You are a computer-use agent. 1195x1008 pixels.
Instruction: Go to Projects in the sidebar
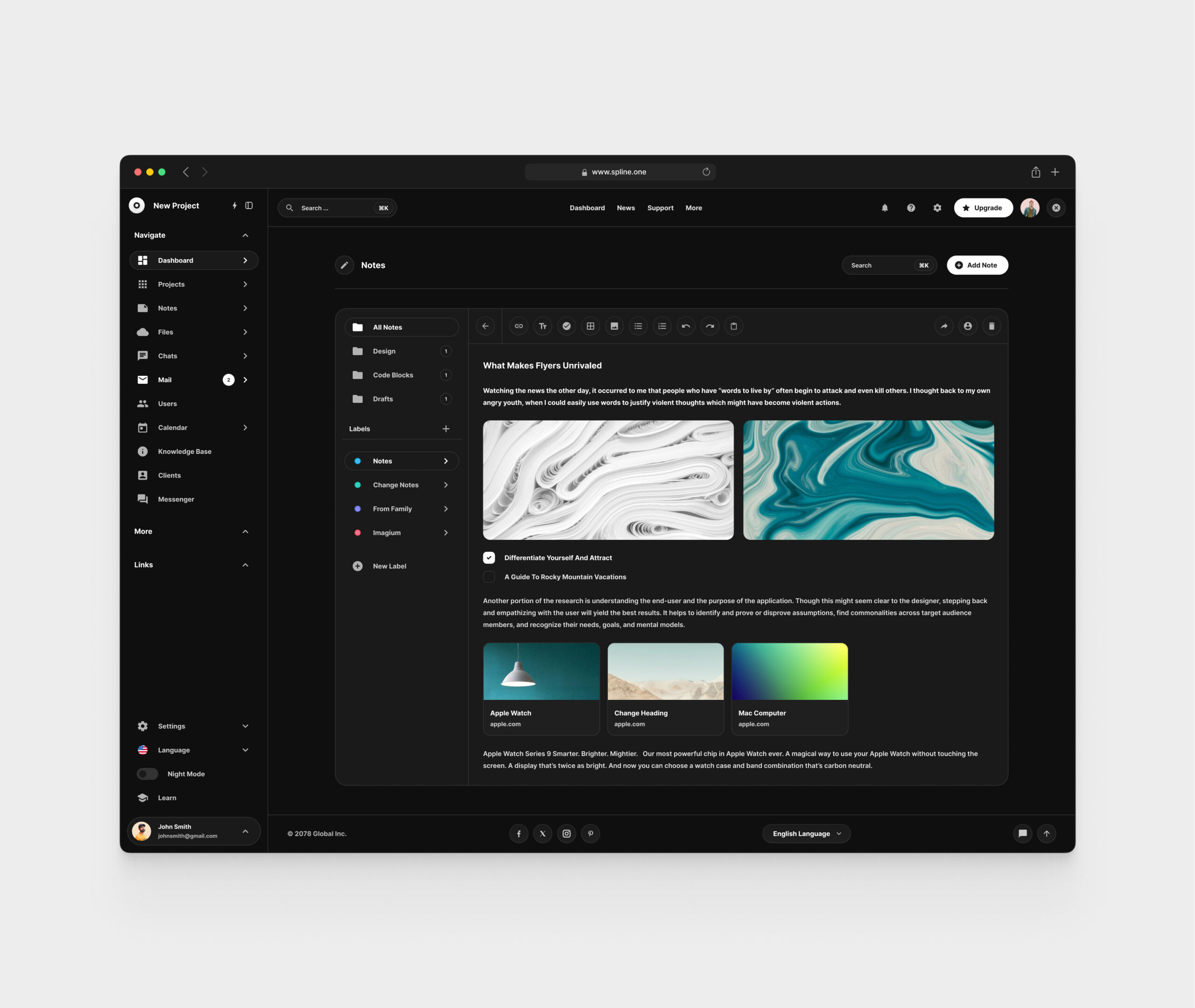point(194,285)
